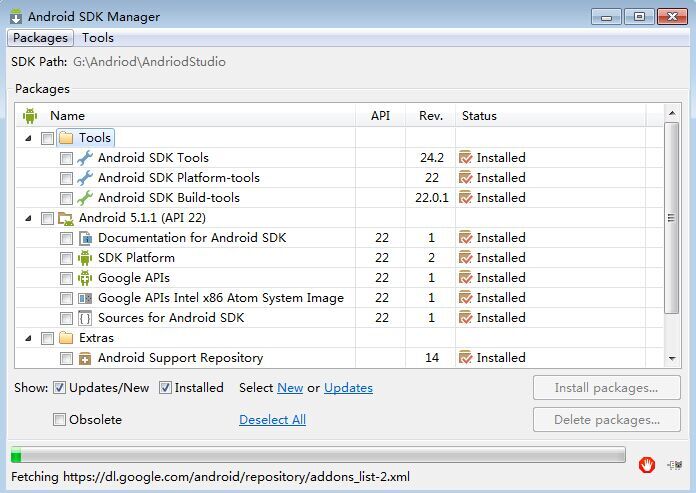
Task: Click the 22.0.1 revision value
Action: click(x=431, y=197)
